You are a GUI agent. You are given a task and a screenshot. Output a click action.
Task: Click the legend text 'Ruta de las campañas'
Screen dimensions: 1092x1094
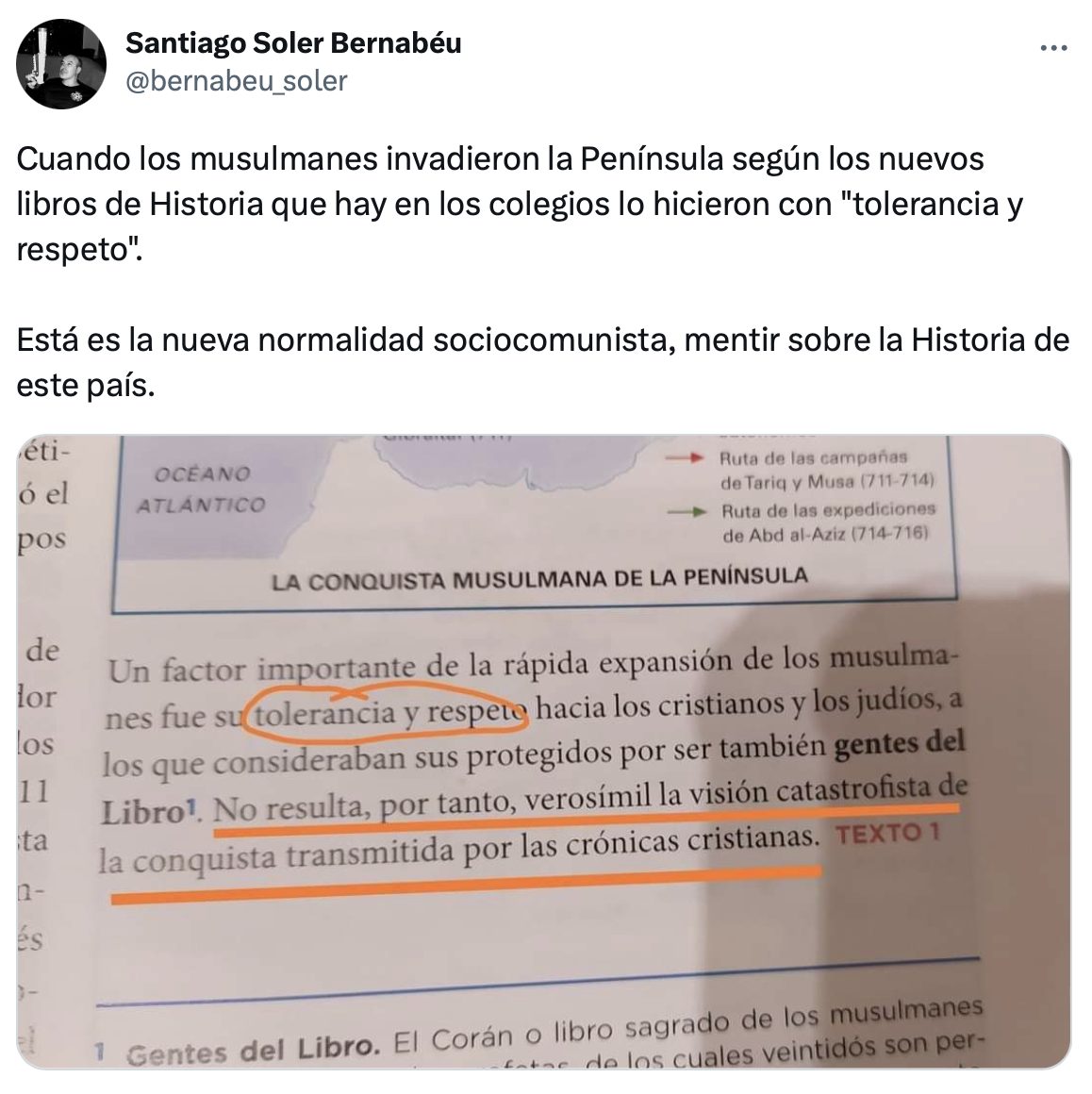point(814,457)
